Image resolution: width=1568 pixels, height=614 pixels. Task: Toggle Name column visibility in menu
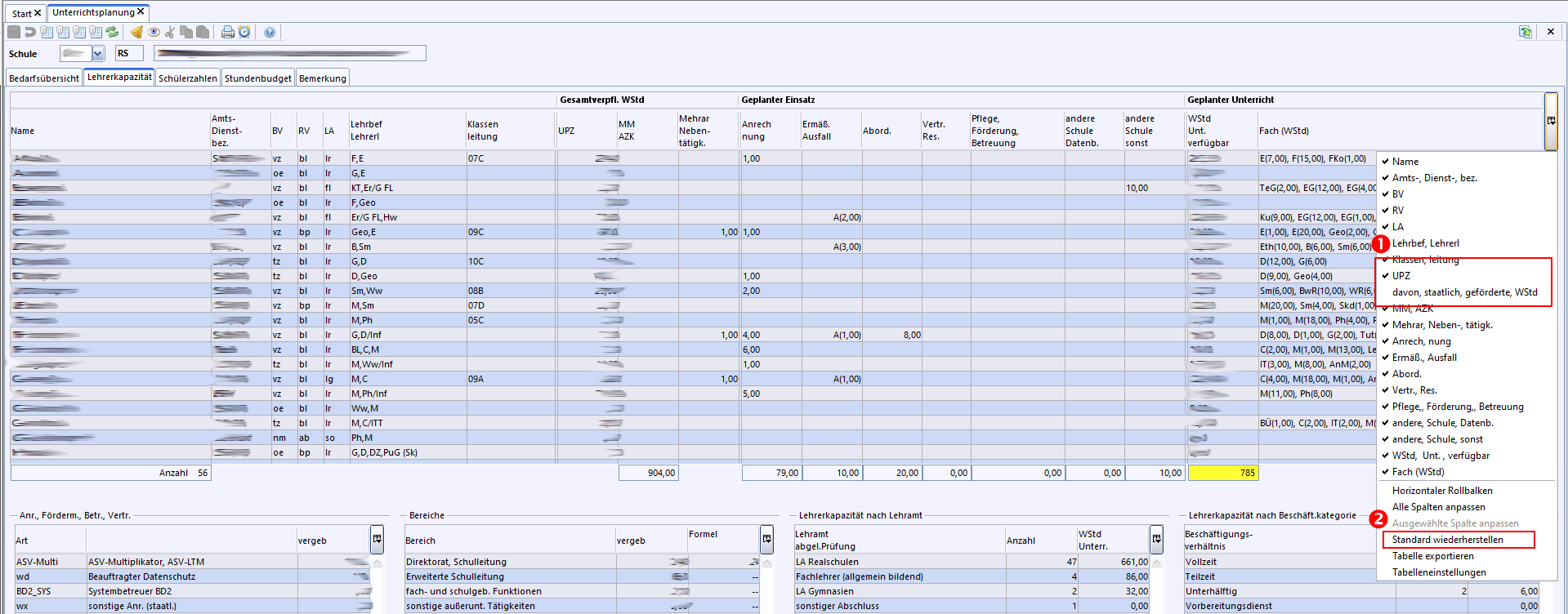click(x=1405, y=162)
